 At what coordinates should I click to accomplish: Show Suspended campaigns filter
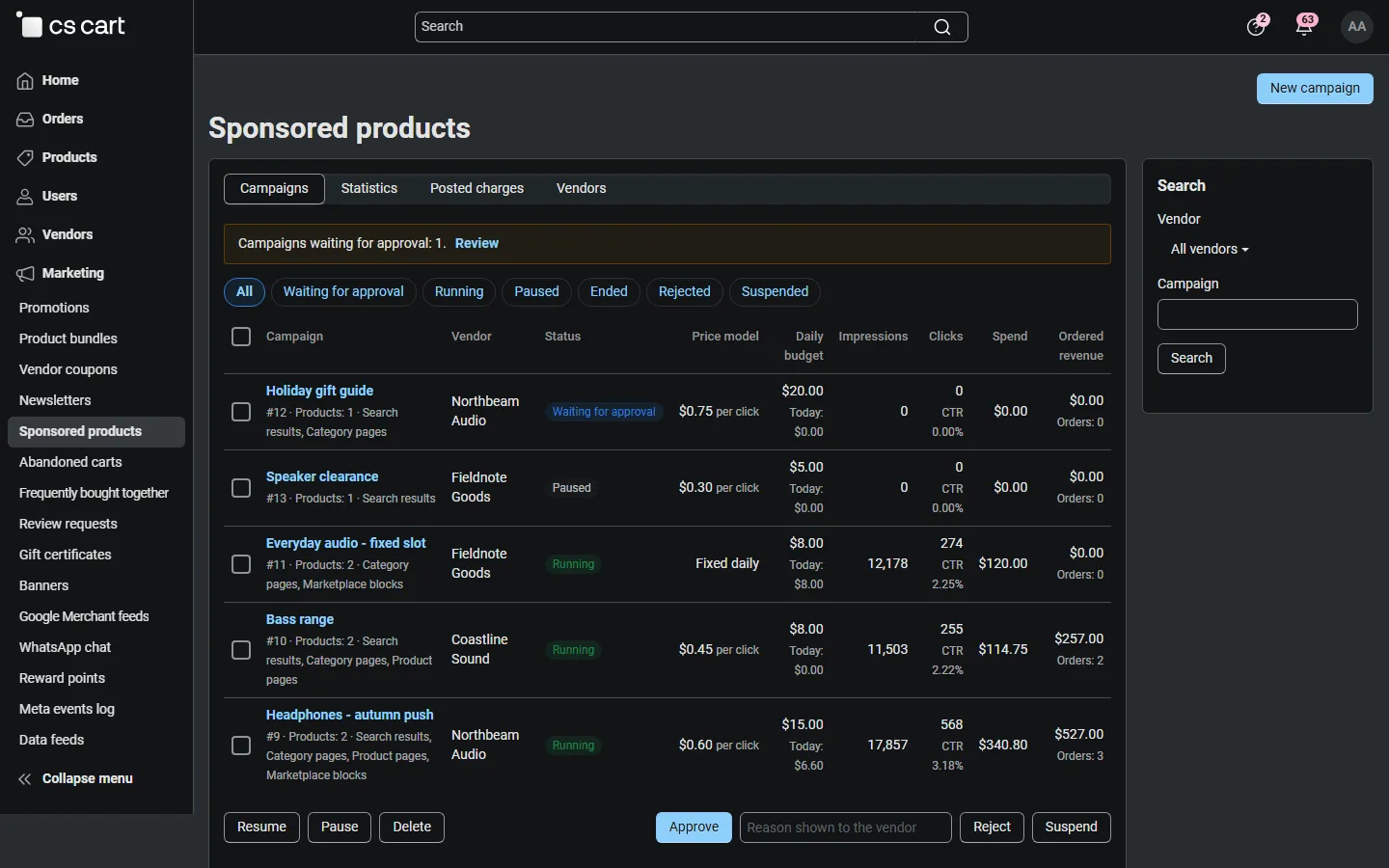775,292
